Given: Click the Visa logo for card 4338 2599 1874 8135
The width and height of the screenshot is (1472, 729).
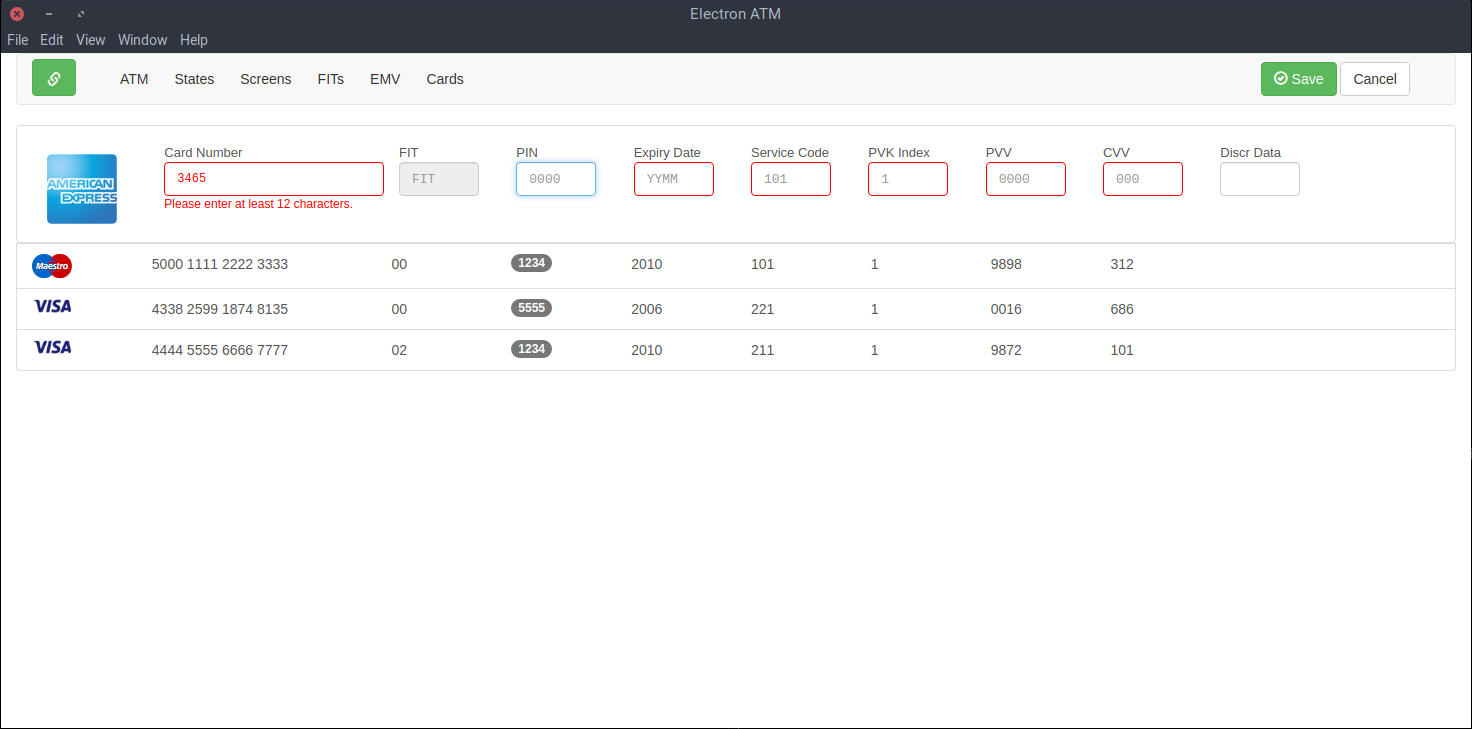Looking at the screenshot, I should 52,306.
